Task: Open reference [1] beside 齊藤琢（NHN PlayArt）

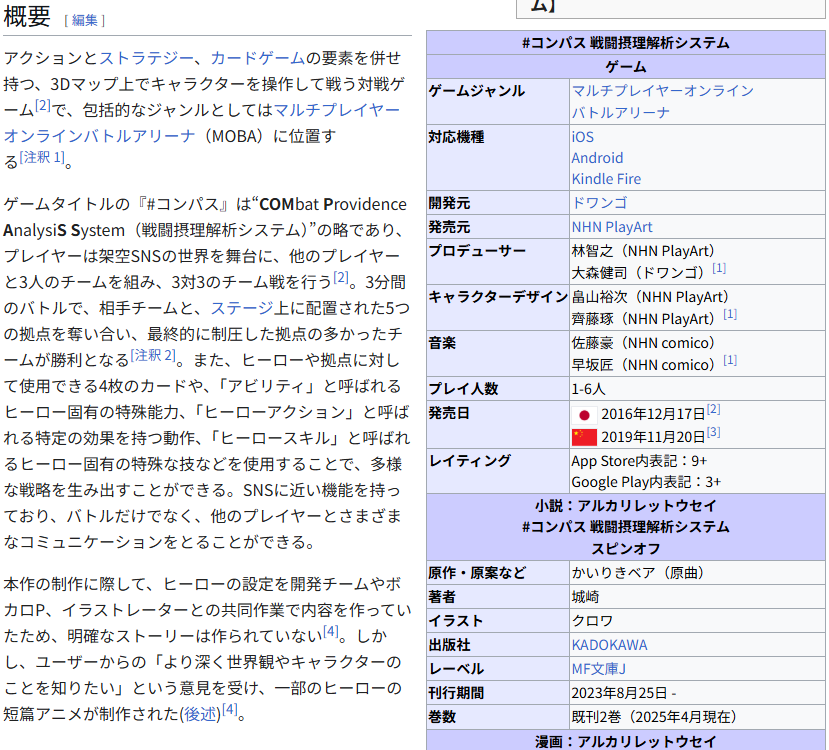Action: pyautogui.click(x=730, y=314)
